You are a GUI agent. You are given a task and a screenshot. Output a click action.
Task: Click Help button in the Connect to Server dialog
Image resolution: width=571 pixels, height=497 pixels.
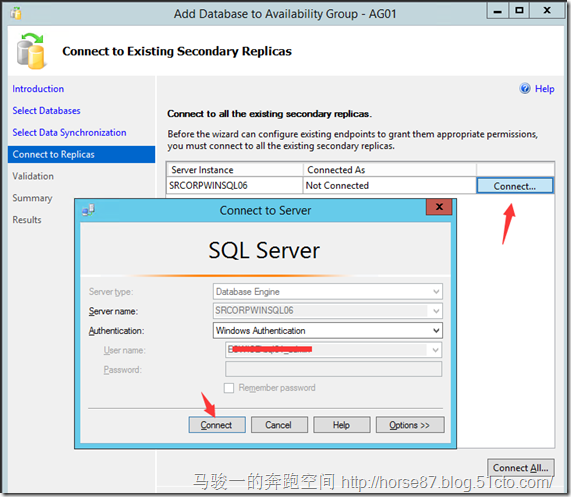tap(342, 425)
